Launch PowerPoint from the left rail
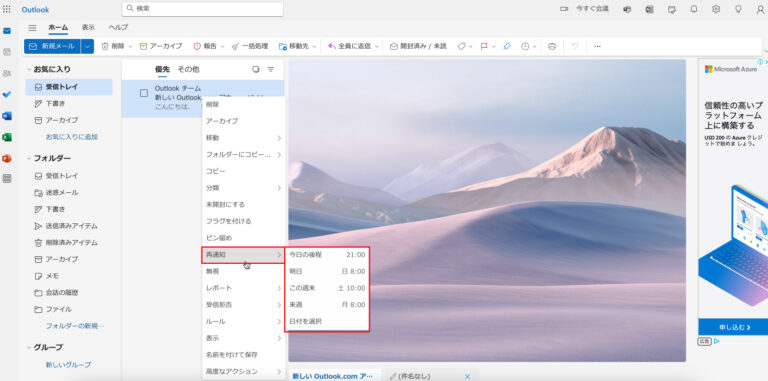 pyautogui.click(x=7, y=158)
